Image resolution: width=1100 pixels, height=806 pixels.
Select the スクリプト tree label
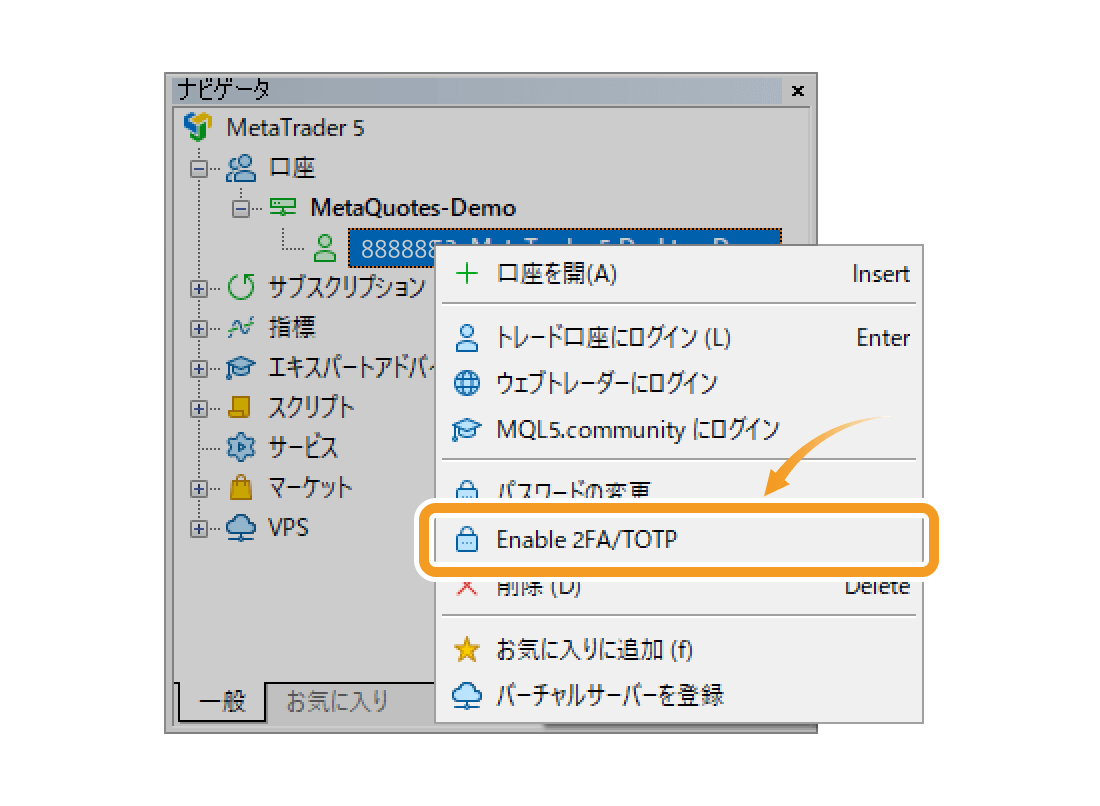point(311,408)
